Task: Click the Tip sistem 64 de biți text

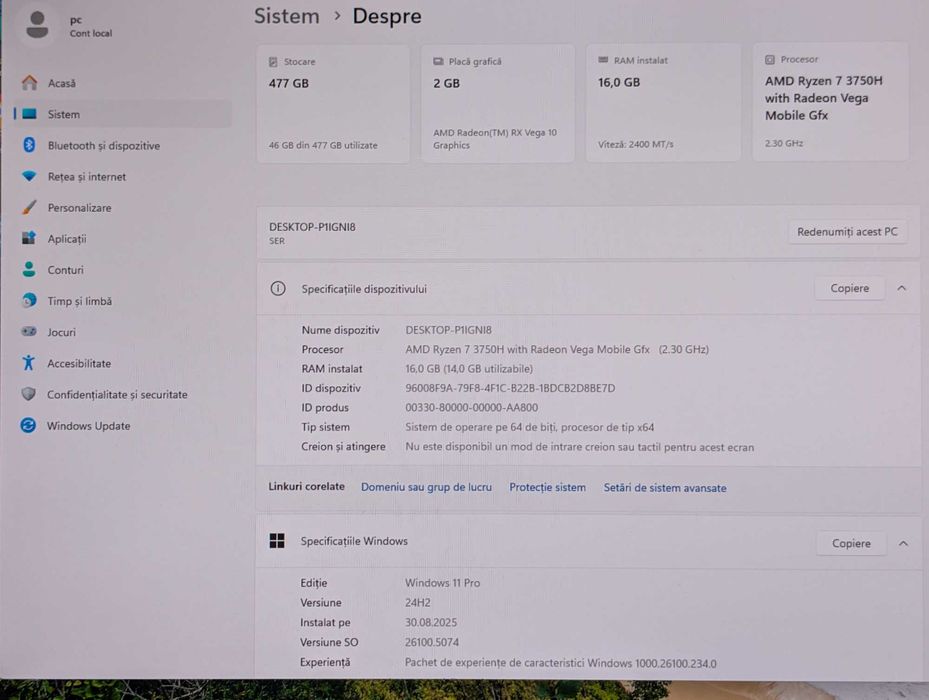Action: 530,427
